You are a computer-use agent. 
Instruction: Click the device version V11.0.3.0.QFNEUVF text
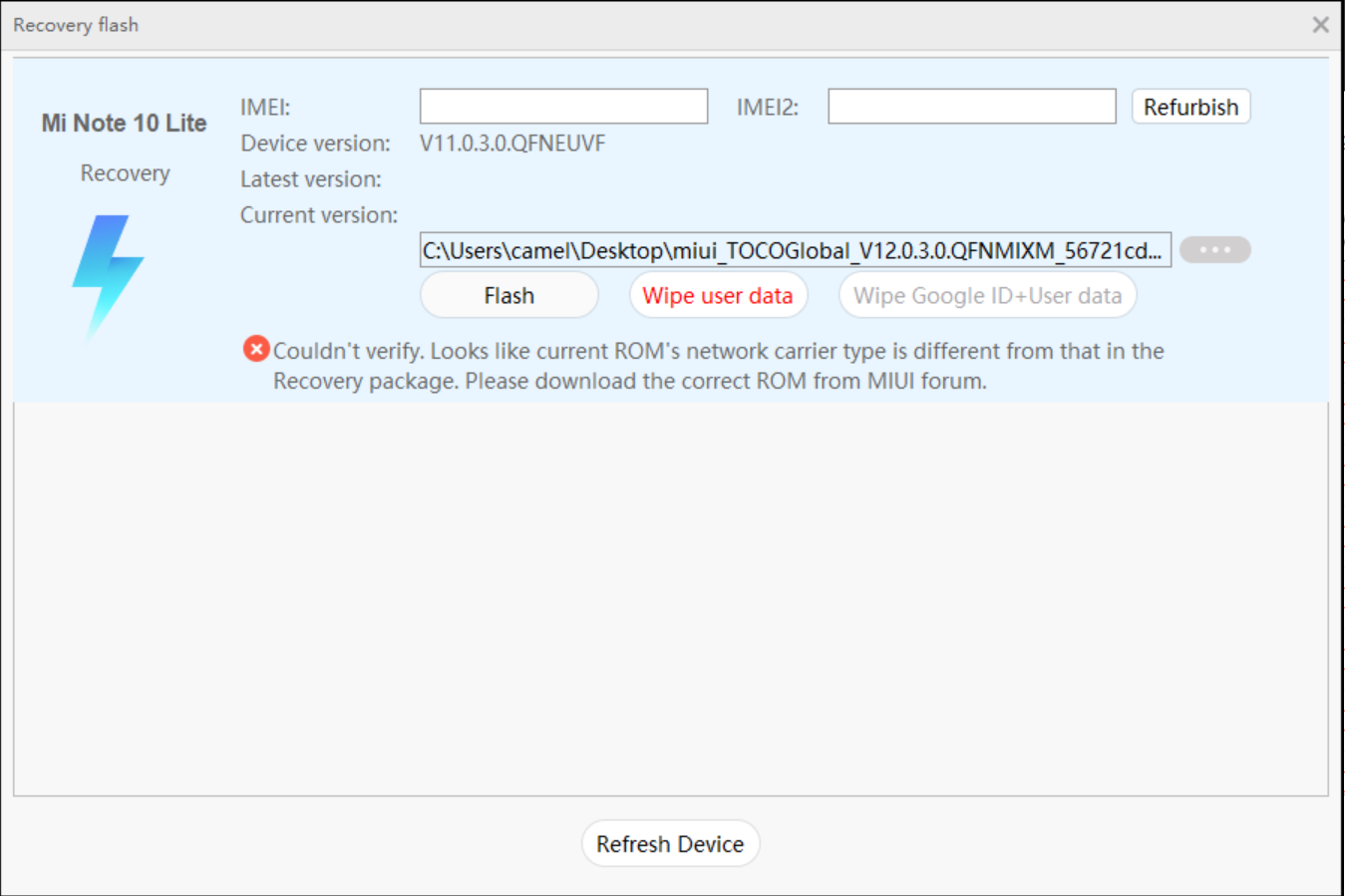[x=512, y=144]
